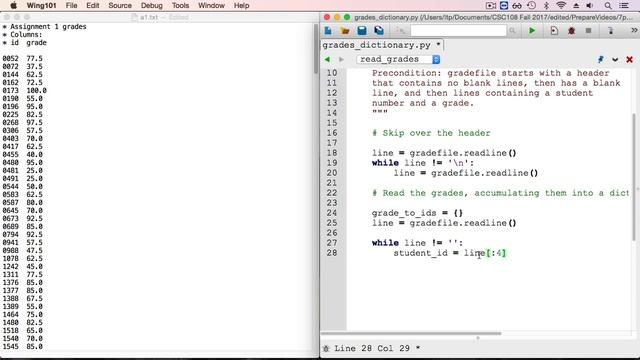Open the Debug menu
Image resolution: width=640 pixels, height=360 pixels.
tap(151, 5)
